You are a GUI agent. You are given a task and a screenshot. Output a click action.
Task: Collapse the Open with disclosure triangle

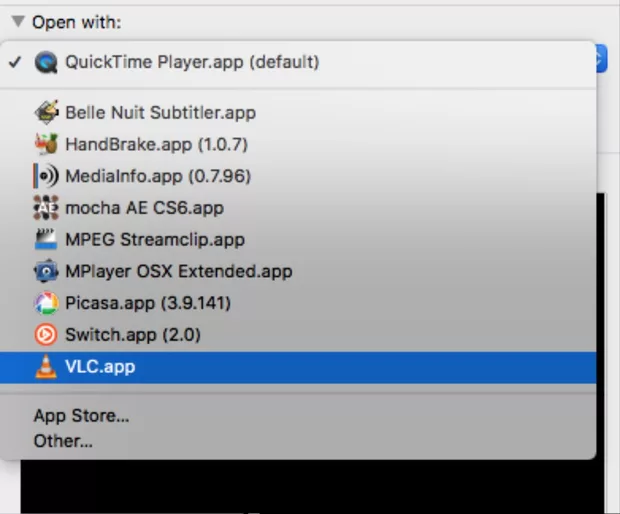click(x=17, y=21)
